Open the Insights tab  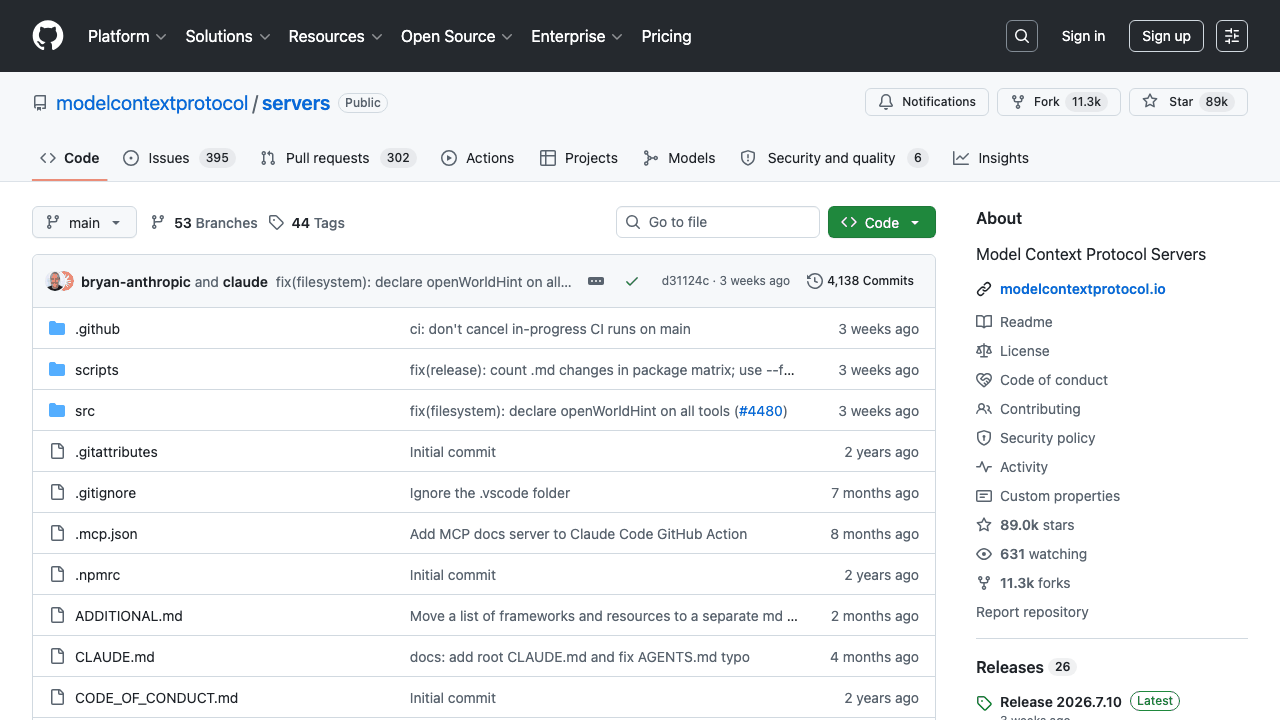tap(991, 158)
